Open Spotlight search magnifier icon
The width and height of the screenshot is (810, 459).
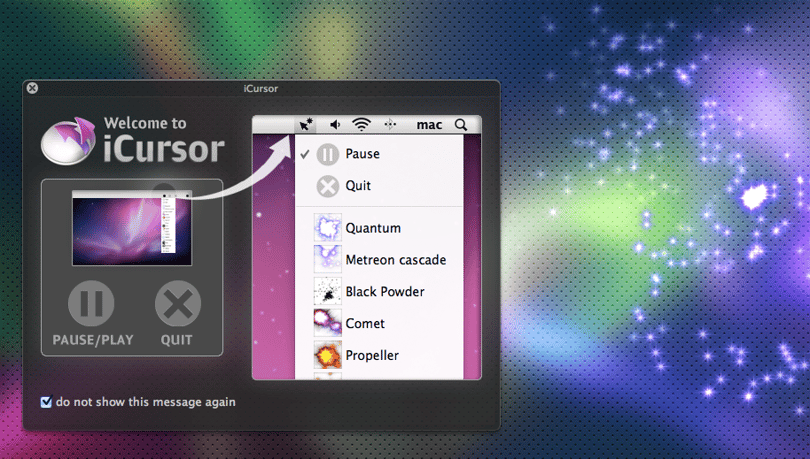(461, 124)
